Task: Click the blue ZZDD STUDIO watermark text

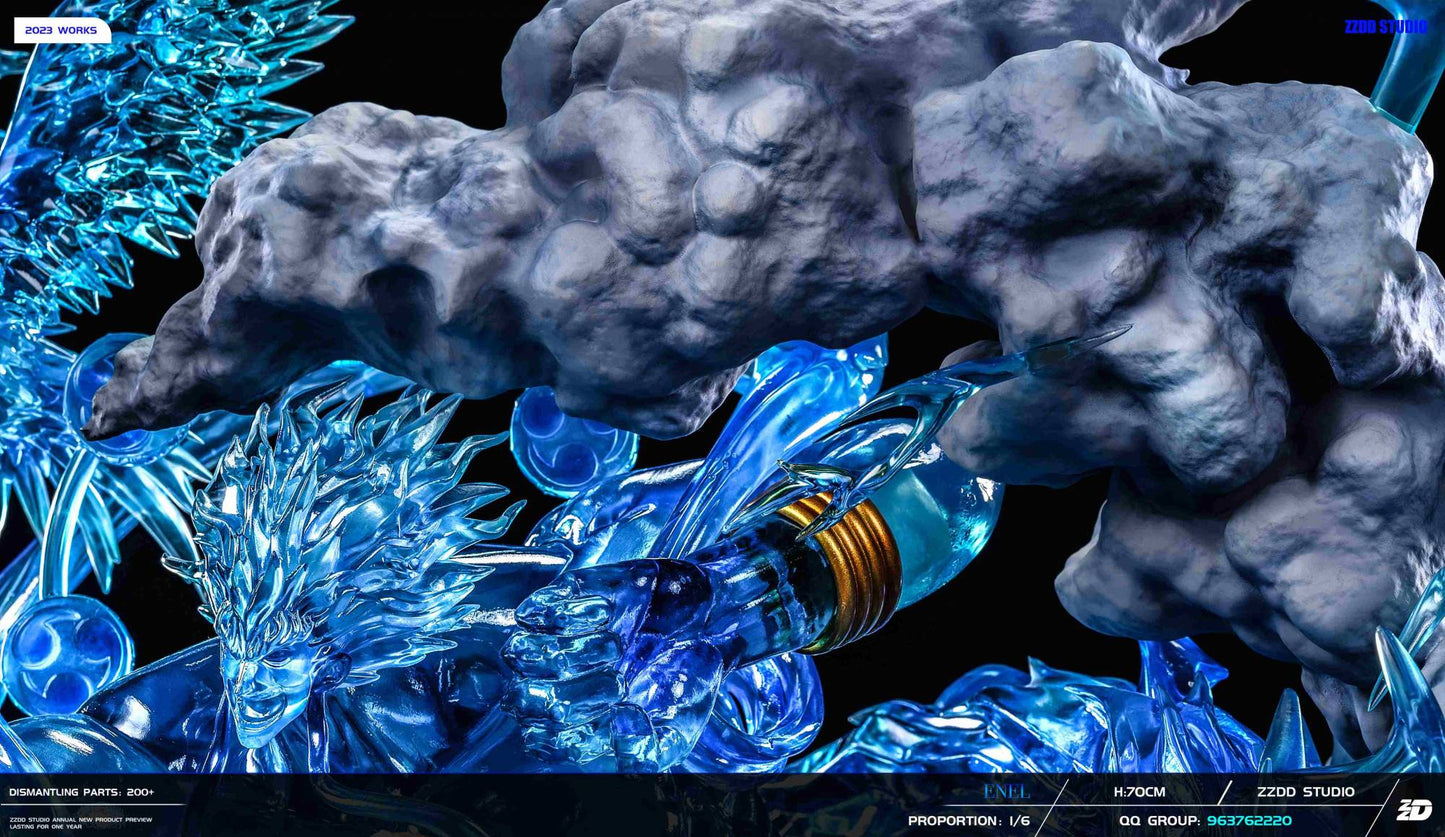Action: 1385,27
